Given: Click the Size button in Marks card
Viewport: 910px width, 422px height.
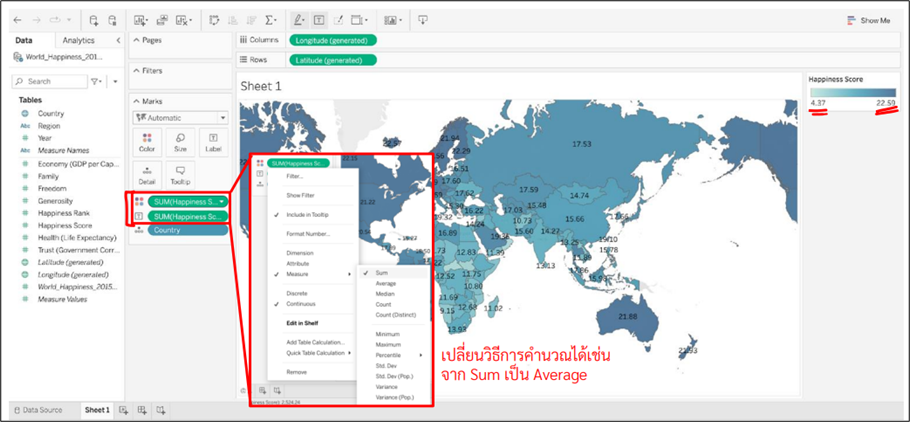Looking at the screenshot, I should 180,142.
